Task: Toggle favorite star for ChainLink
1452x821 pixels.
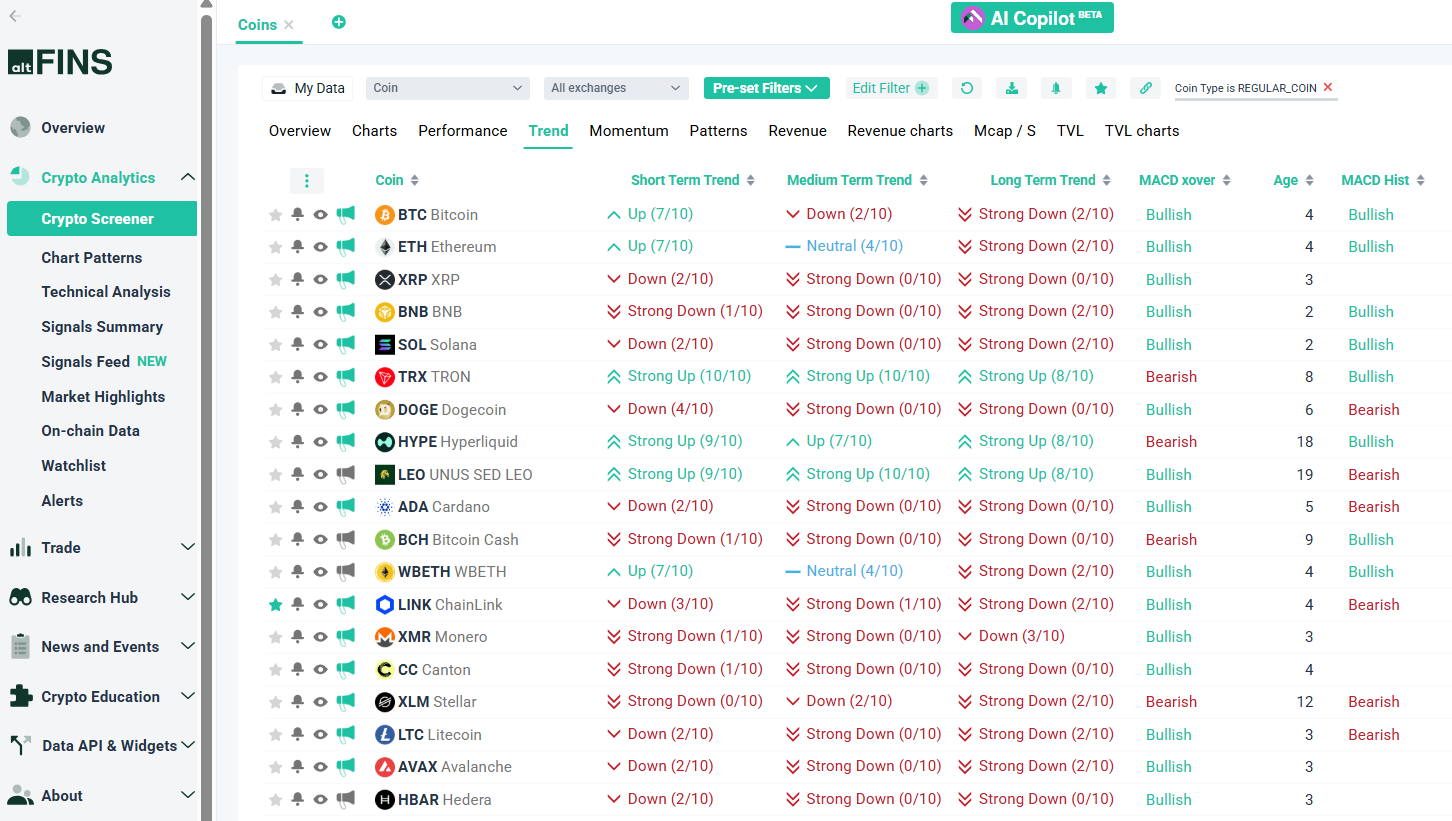Action: click(275, 605)
